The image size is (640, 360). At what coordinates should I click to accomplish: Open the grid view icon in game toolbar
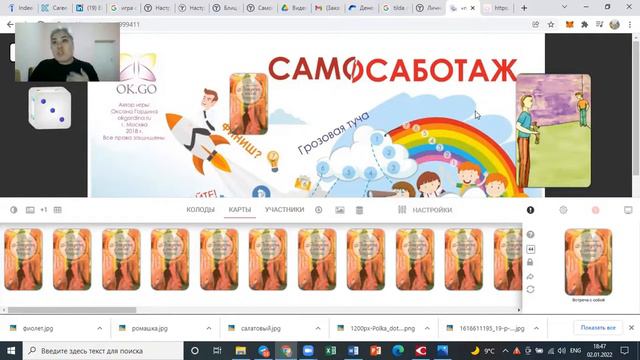tap(58, 210)
